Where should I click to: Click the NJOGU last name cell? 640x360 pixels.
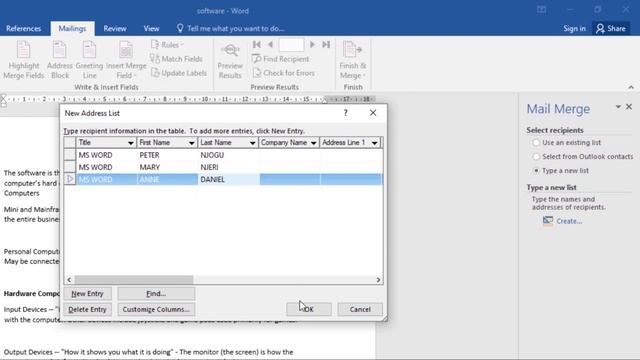pos(228,155)
